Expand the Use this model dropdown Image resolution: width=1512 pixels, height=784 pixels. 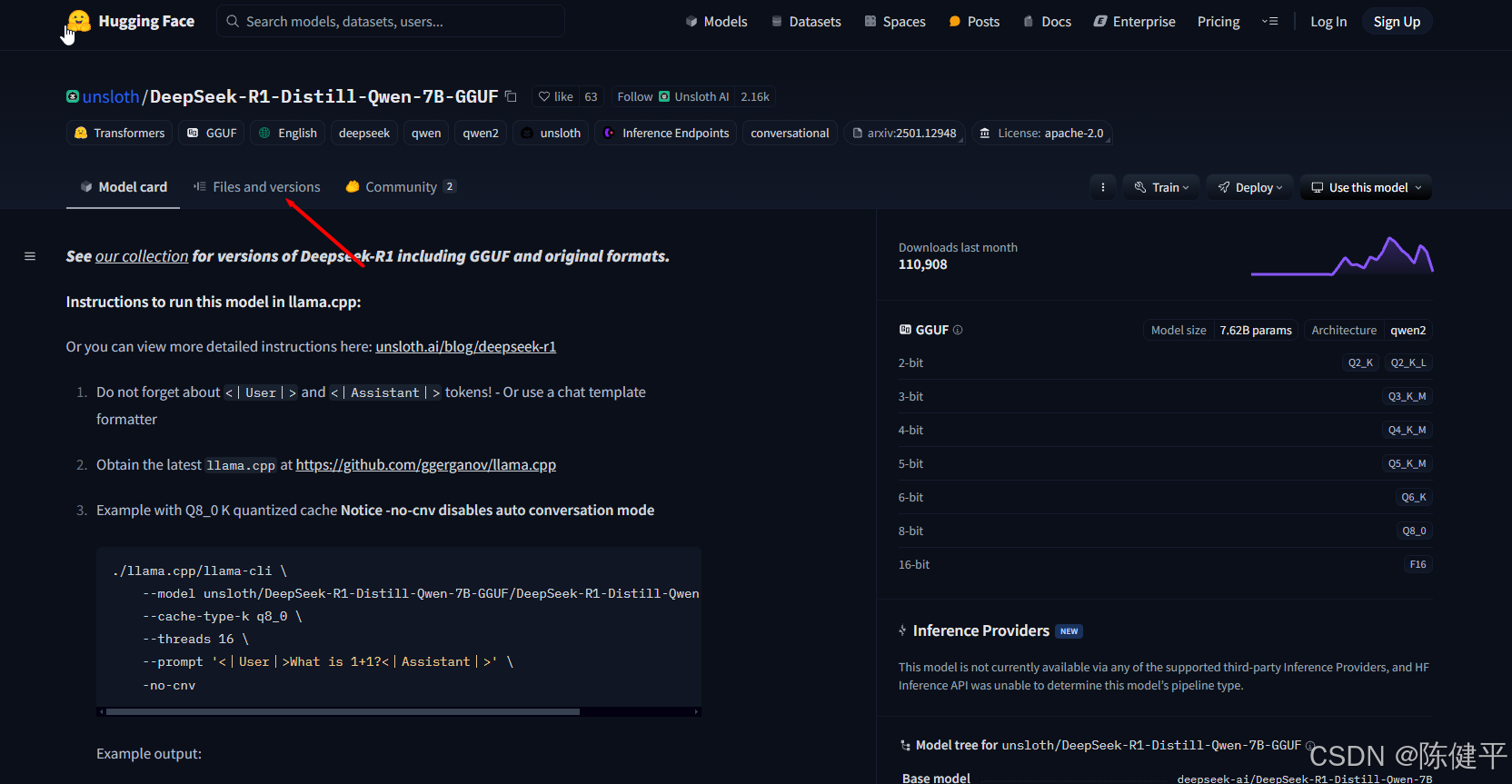[1366, 187]
